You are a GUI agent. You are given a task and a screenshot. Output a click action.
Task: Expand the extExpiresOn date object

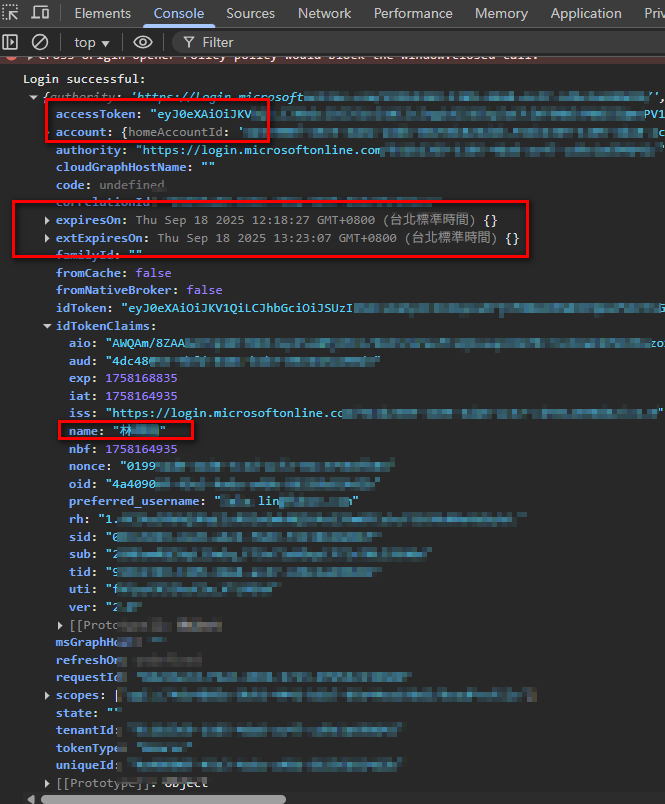47,238
